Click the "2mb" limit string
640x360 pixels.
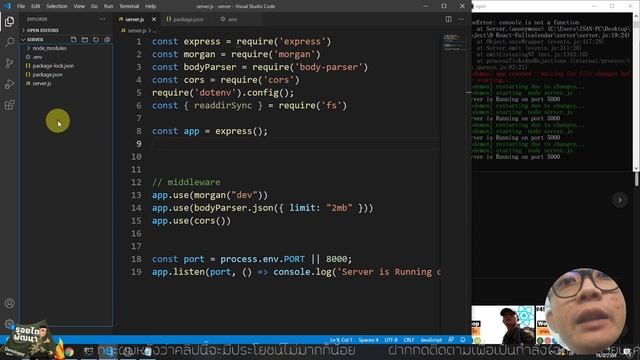tap(339, 208)
